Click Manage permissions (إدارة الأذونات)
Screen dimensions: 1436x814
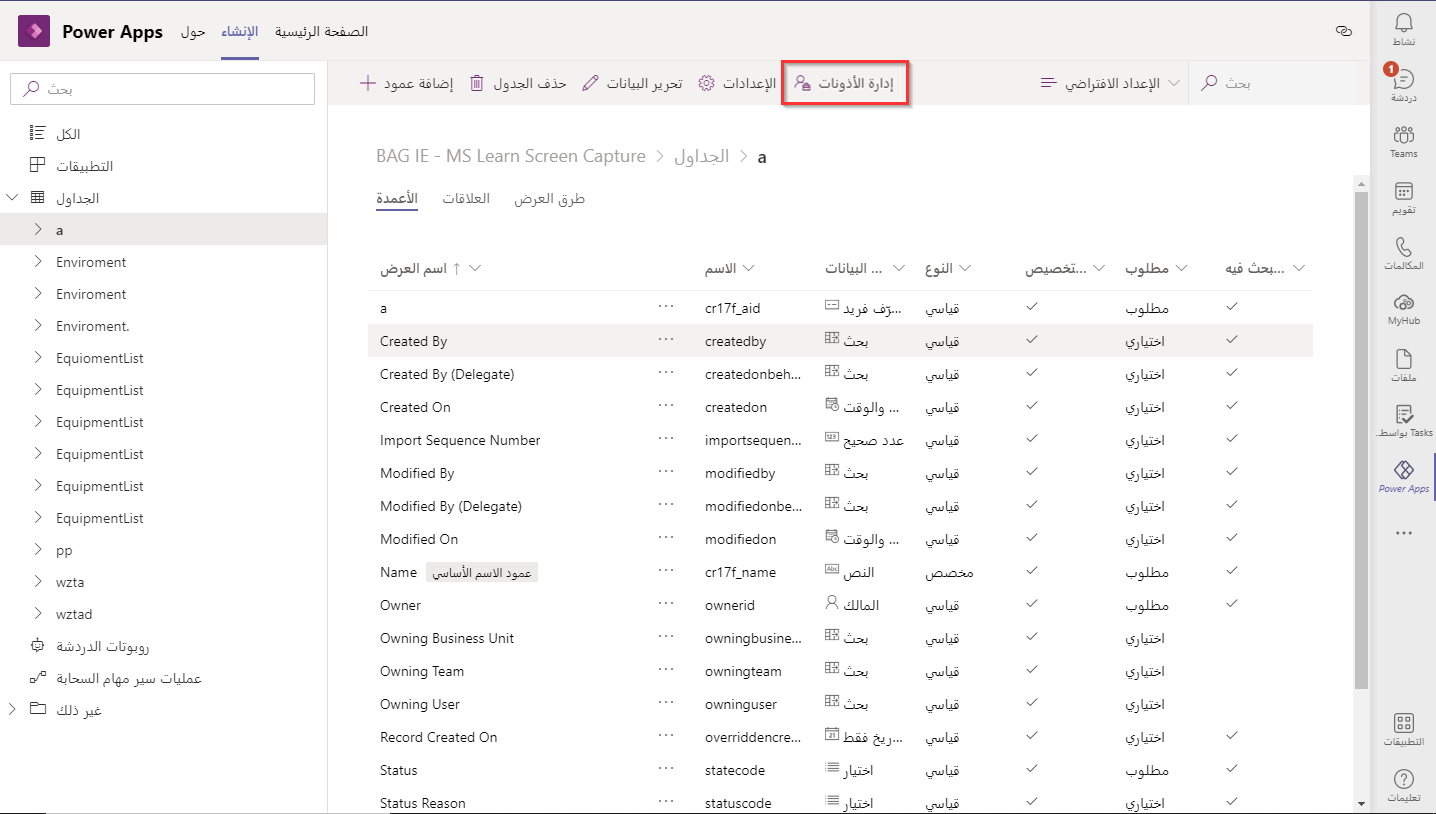point(844,83)
